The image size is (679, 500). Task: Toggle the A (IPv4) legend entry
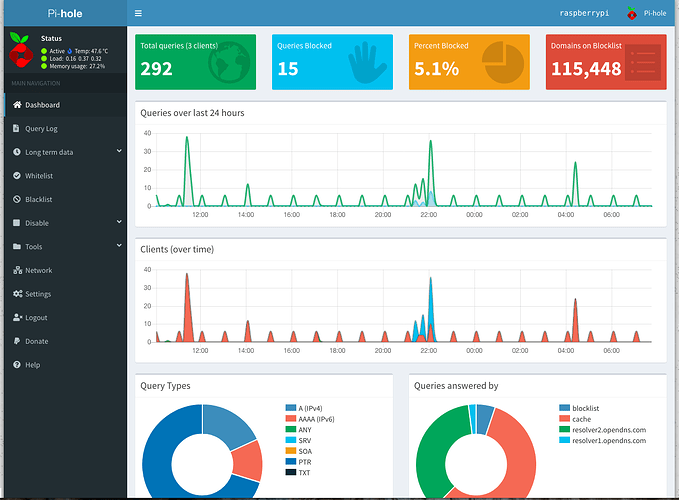pyautogui.click(x=310, y=408)
